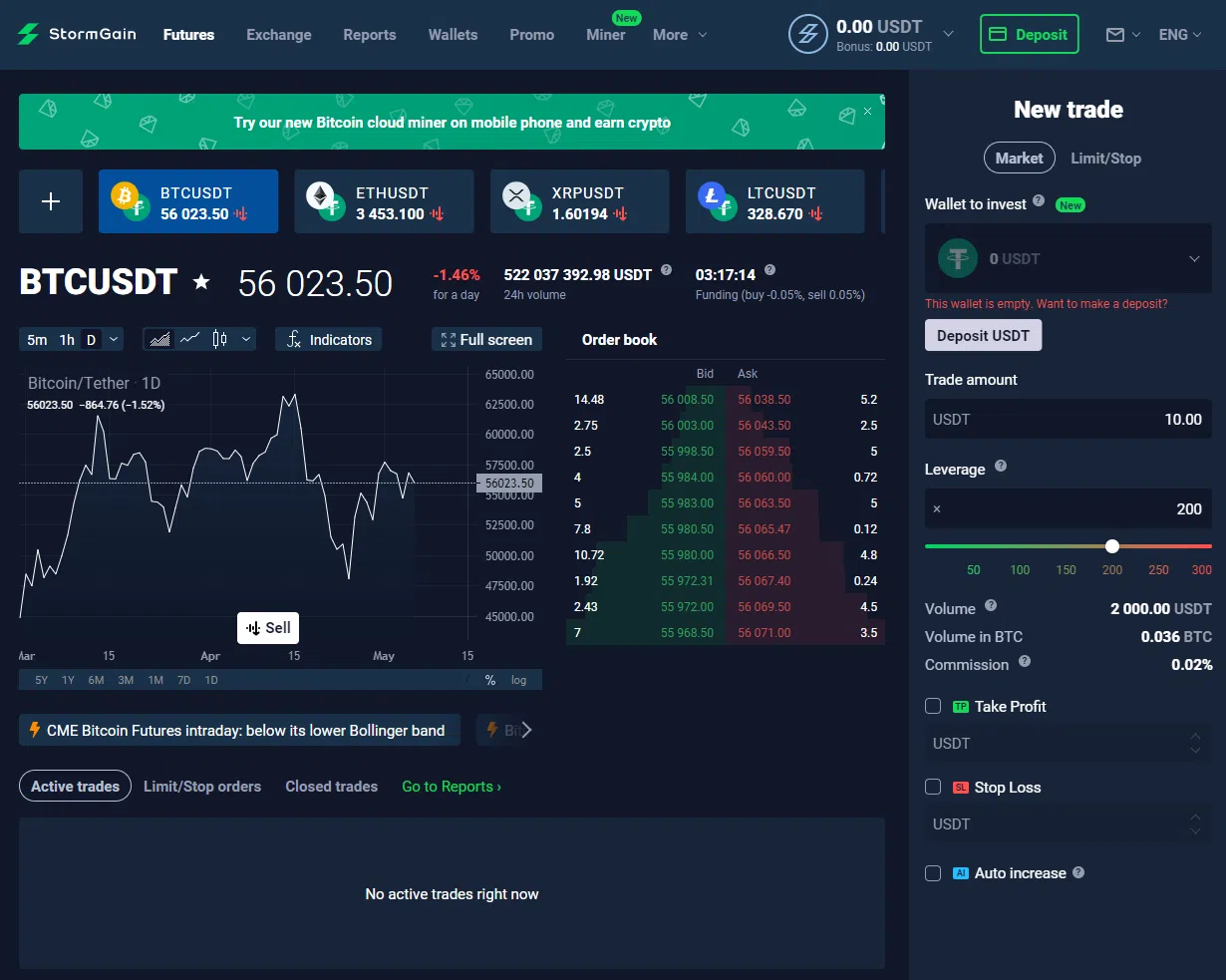Click the green Deposit button in the header
Viewport: 1226px width, 980px height.
point(1030,35)
